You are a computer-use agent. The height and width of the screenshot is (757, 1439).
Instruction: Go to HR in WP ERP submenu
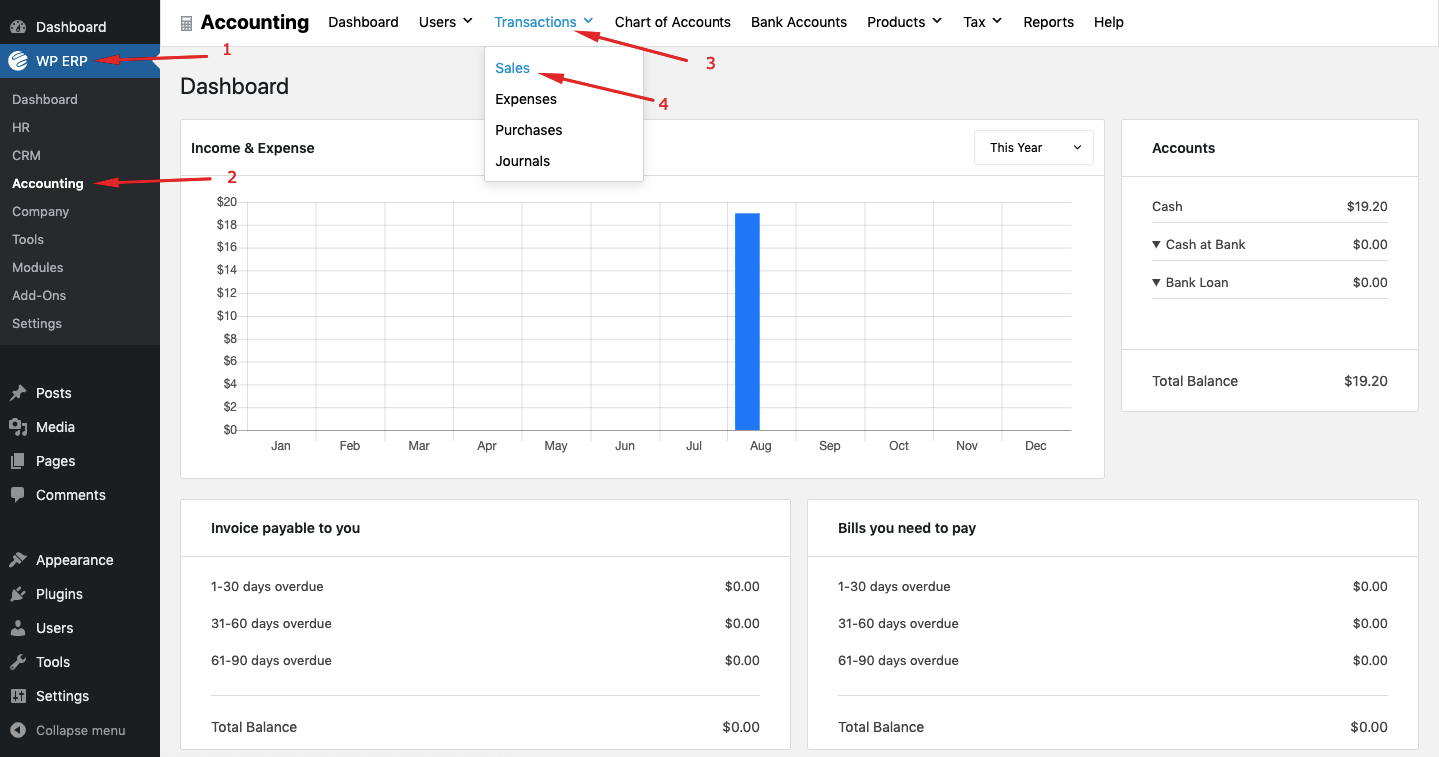click(21, 128)
